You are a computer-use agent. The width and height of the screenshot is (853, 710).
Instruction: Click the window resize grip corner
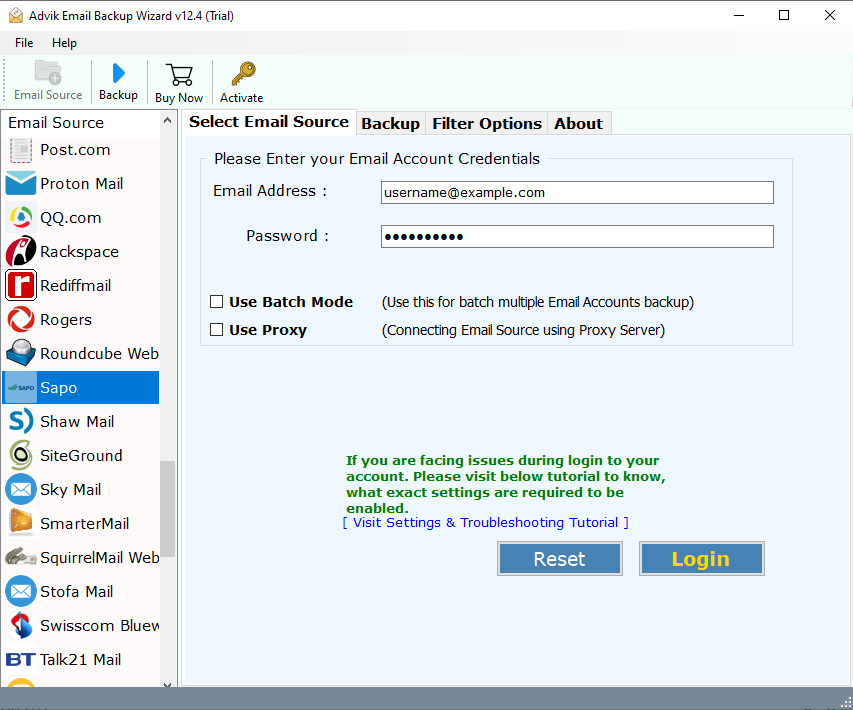click(846, 702)
